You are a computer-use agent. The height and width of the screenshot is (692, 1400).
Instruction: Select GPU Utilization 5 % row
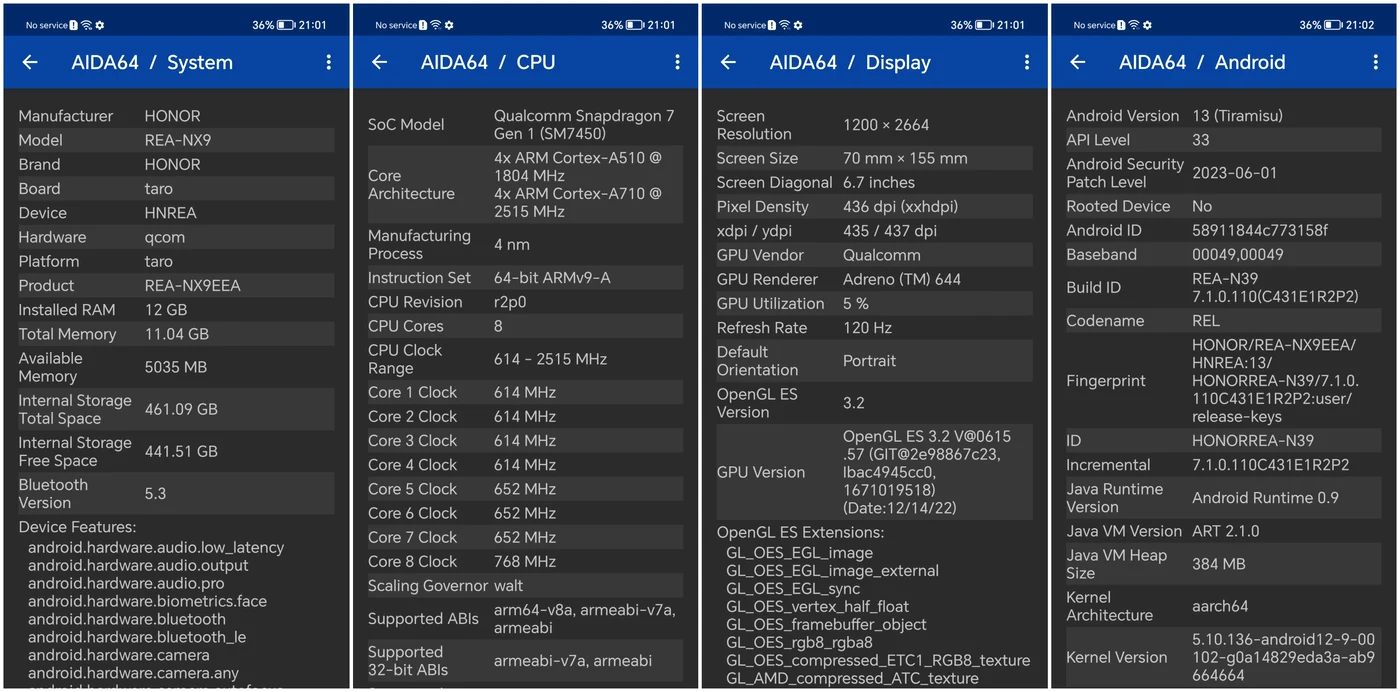point(874,303)
